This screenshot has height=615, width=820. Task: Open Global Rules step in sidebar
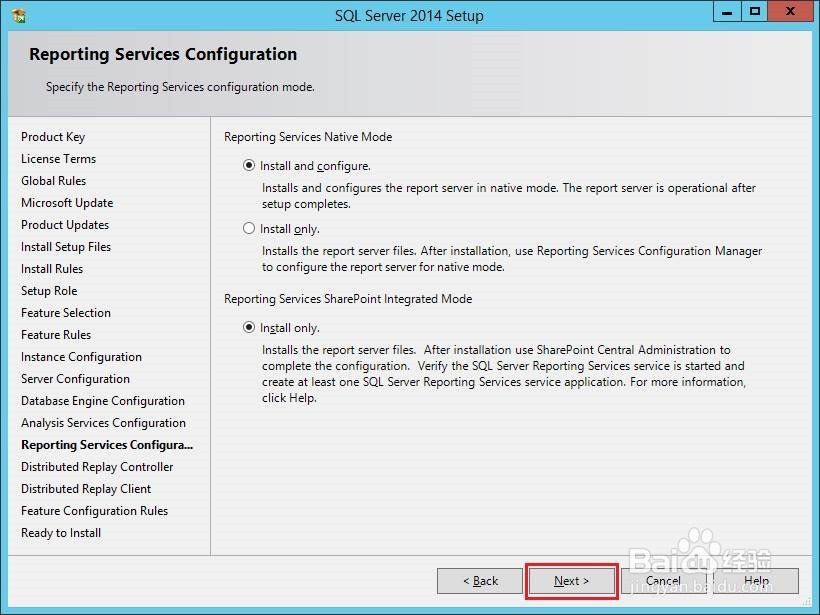pos(53,181)
